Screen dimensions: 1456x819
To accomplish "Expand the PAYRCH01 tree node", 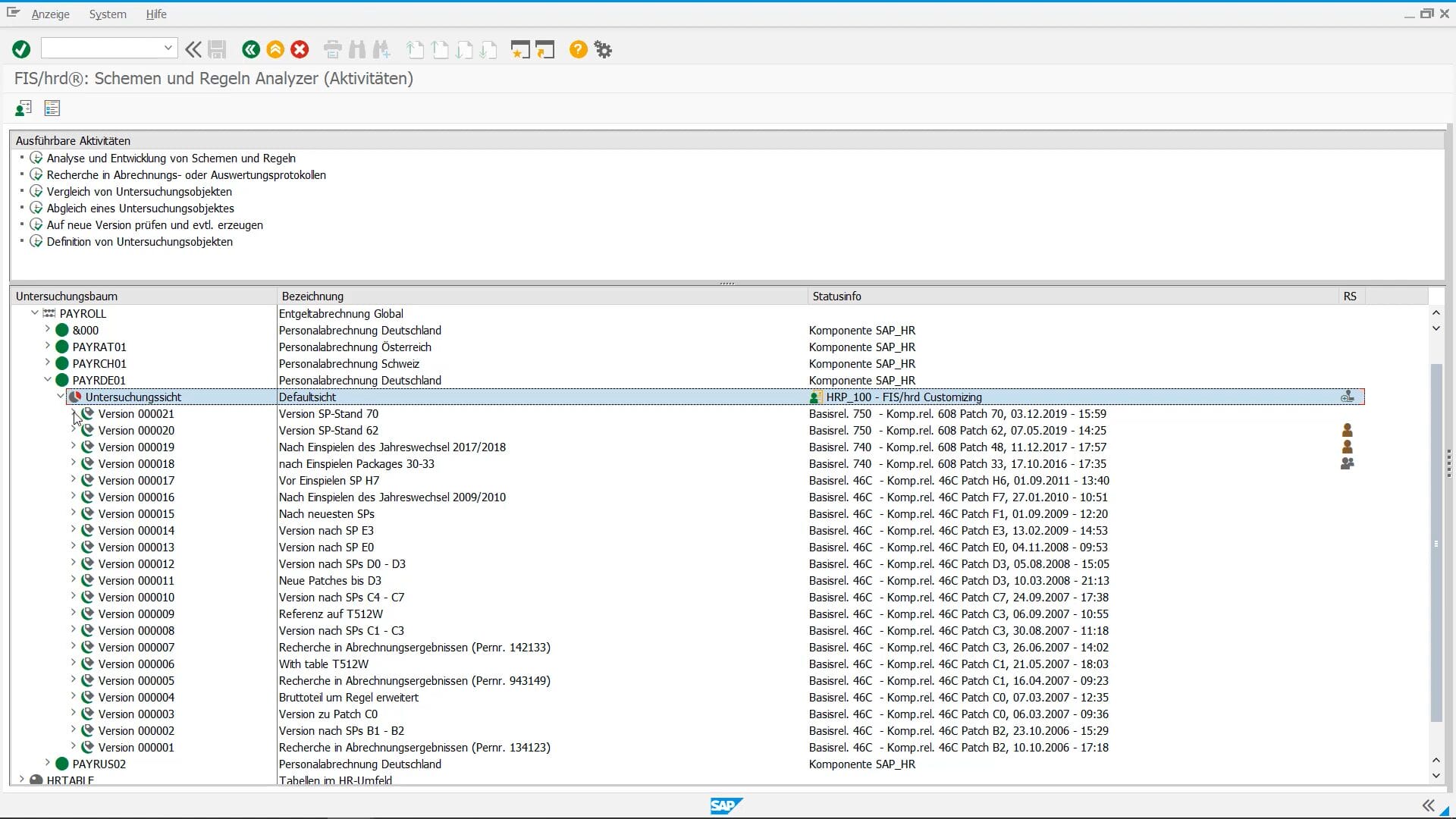I will [48, 362].
